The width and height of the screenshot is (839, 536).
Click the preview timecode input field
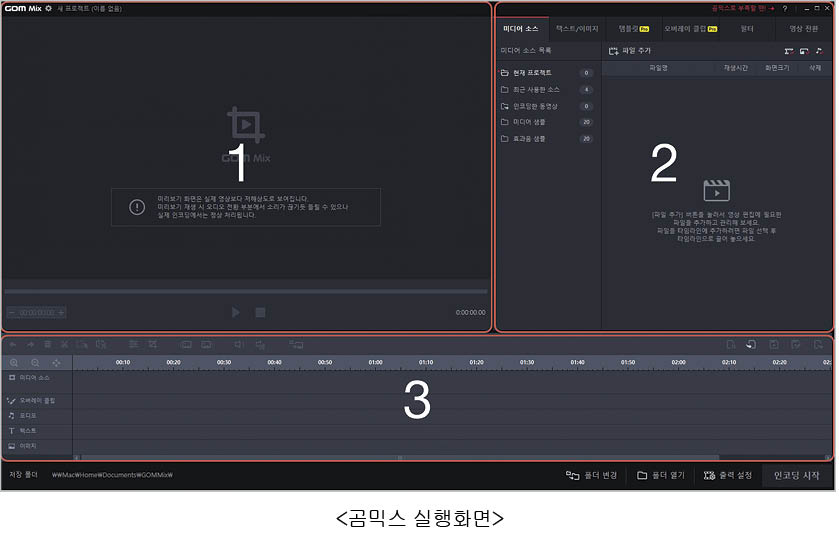(x=37, y=313)
